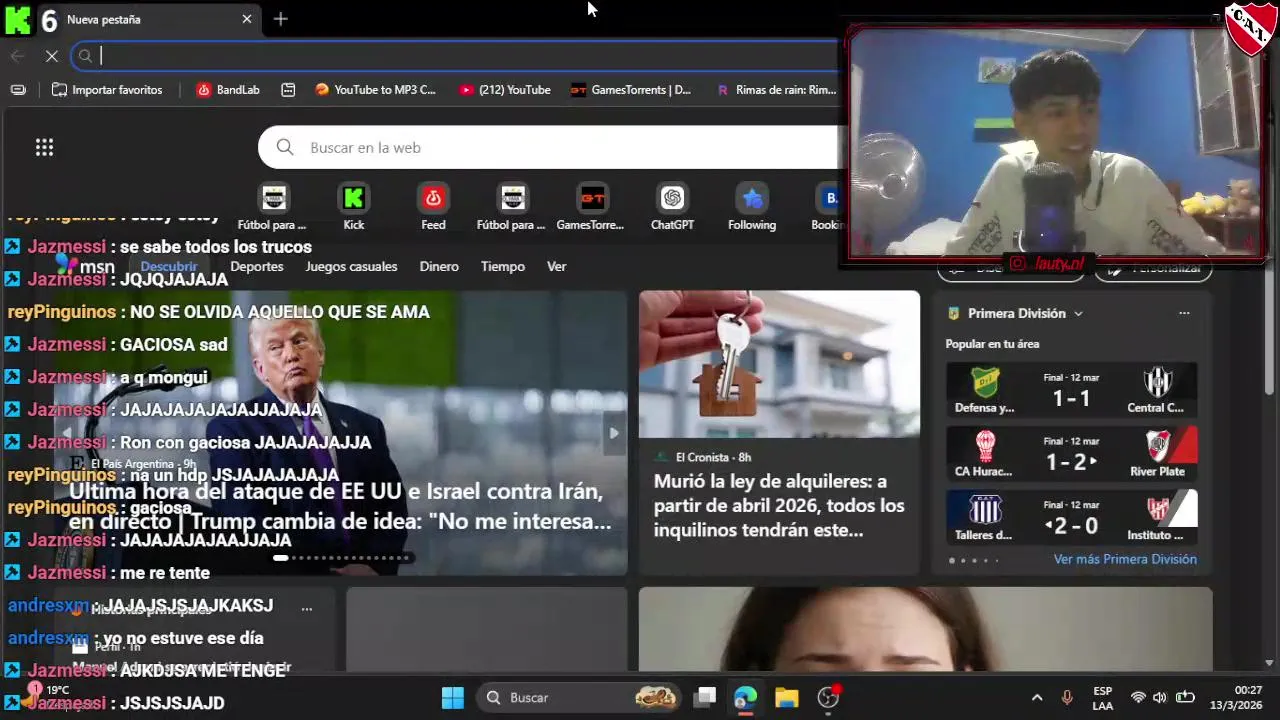Open the (212) YouTube bookmark
Viewport: 1280px width, 720px height.
[505, 89]
